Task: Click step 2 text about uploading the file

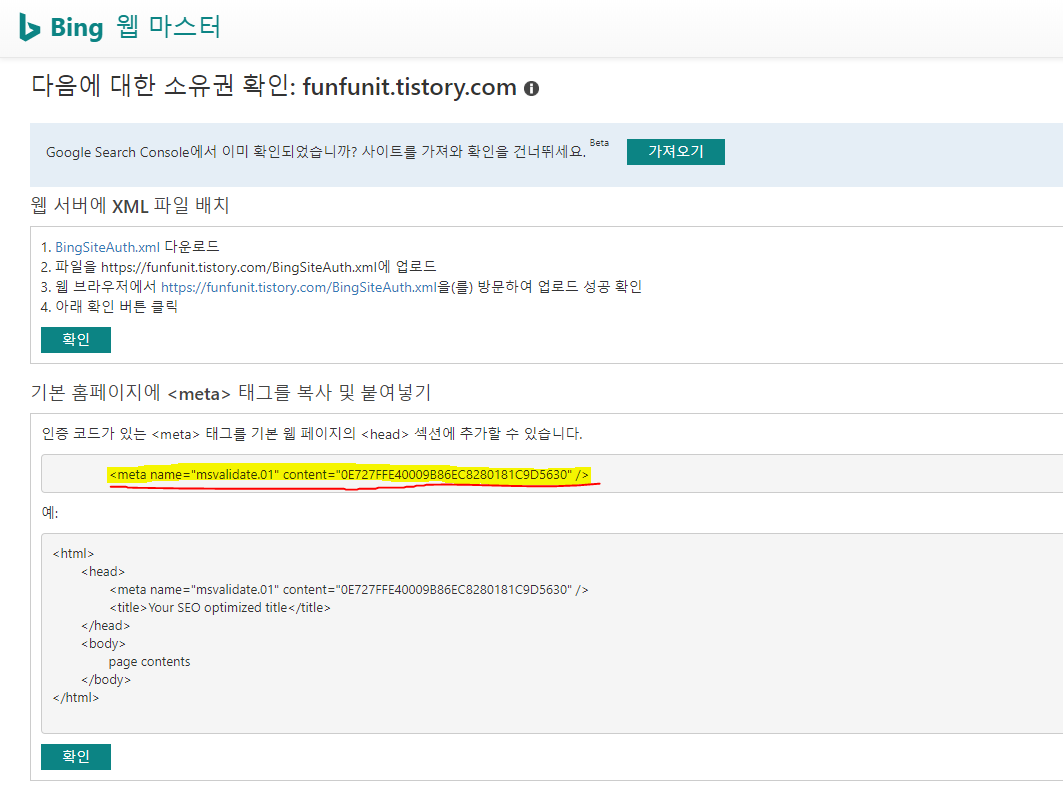Action: pos(238,266)
